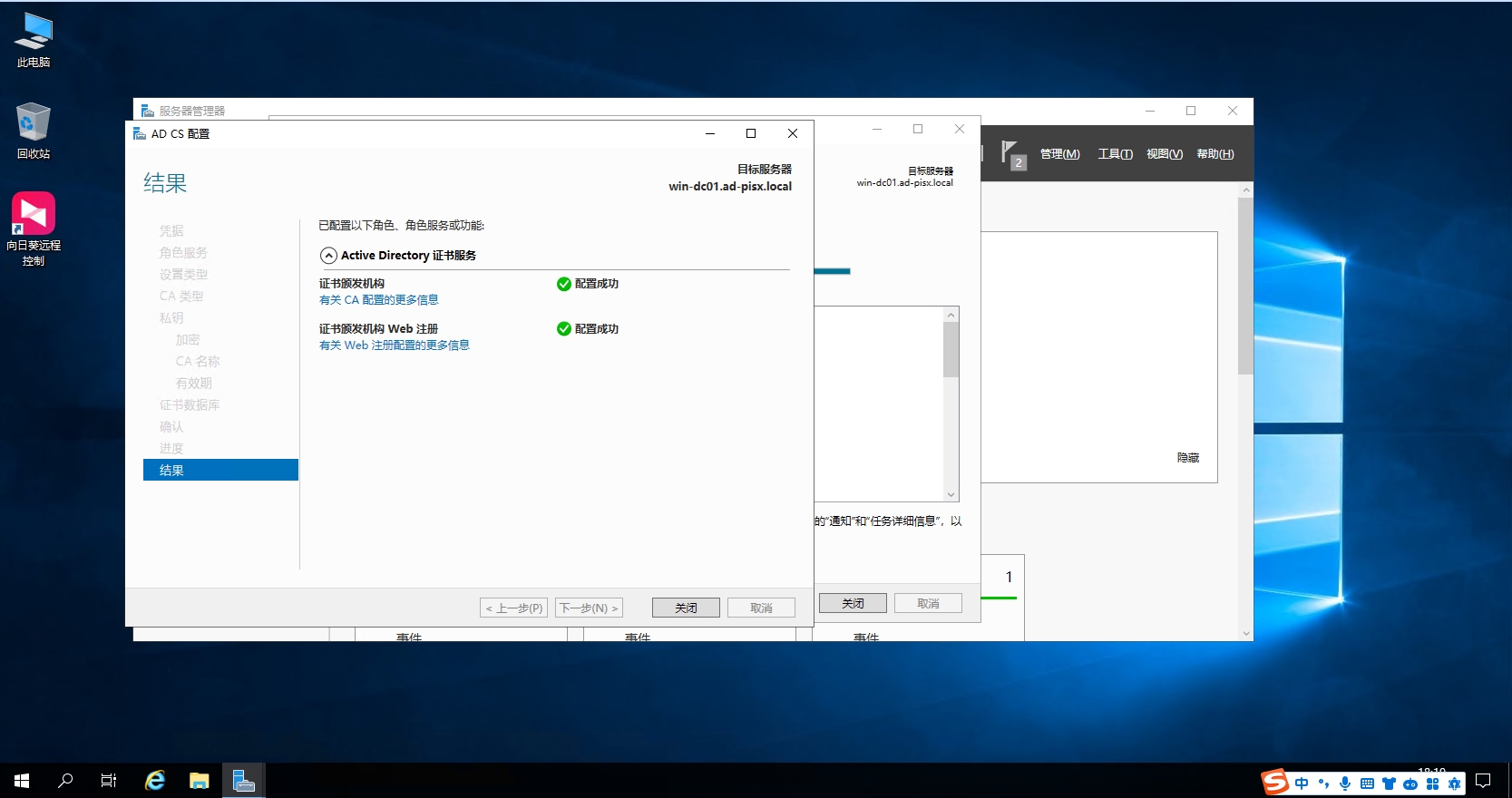Click the notifications flag icon

click(1010, 152)
